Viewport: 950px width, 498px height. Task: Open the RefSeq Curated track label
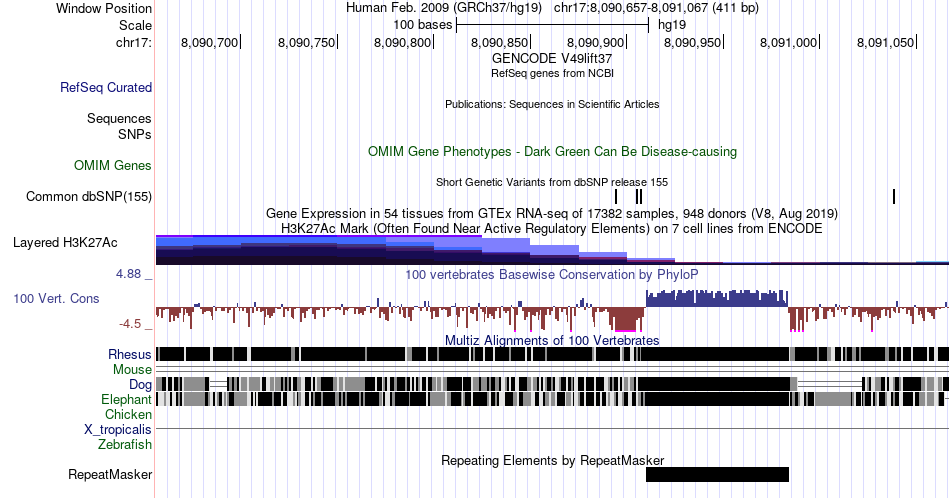105,87
